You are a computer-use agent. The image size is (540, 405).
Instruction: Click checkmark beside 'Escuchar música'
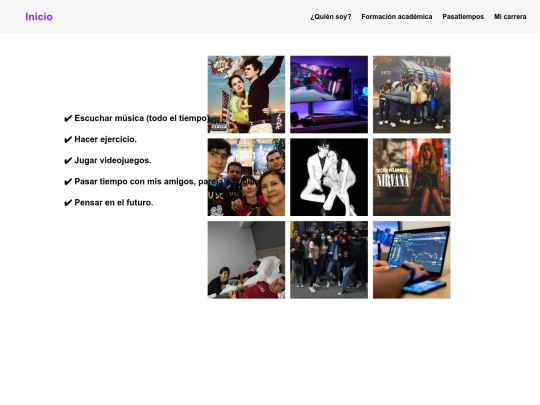coord(68,118)
